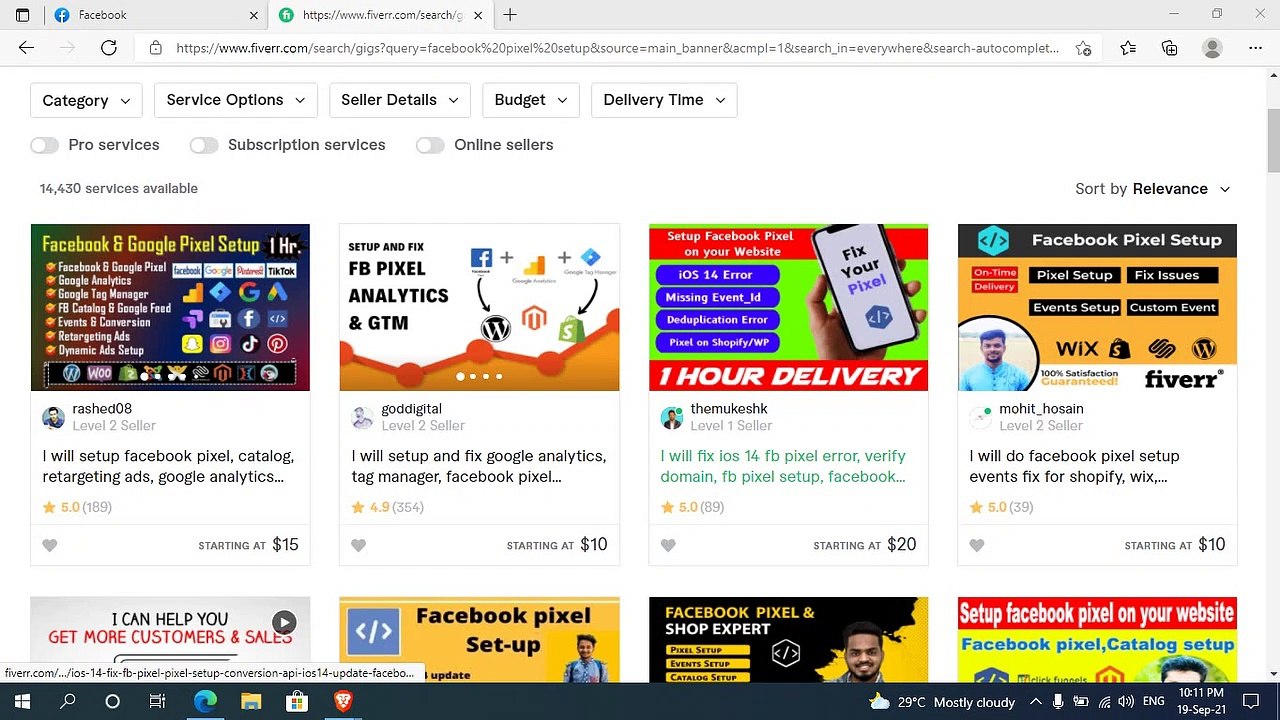Add this page to favorites
Viewport: 1280px width, 720px height.
1083,48
